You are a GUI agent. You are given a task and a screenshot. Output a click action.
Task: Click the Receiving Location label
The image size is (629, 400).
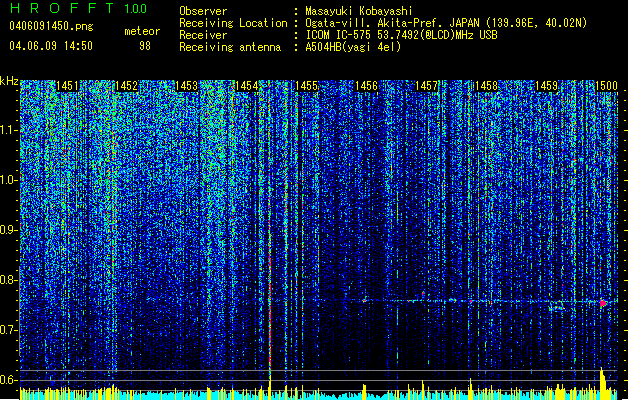pos(233,23)
